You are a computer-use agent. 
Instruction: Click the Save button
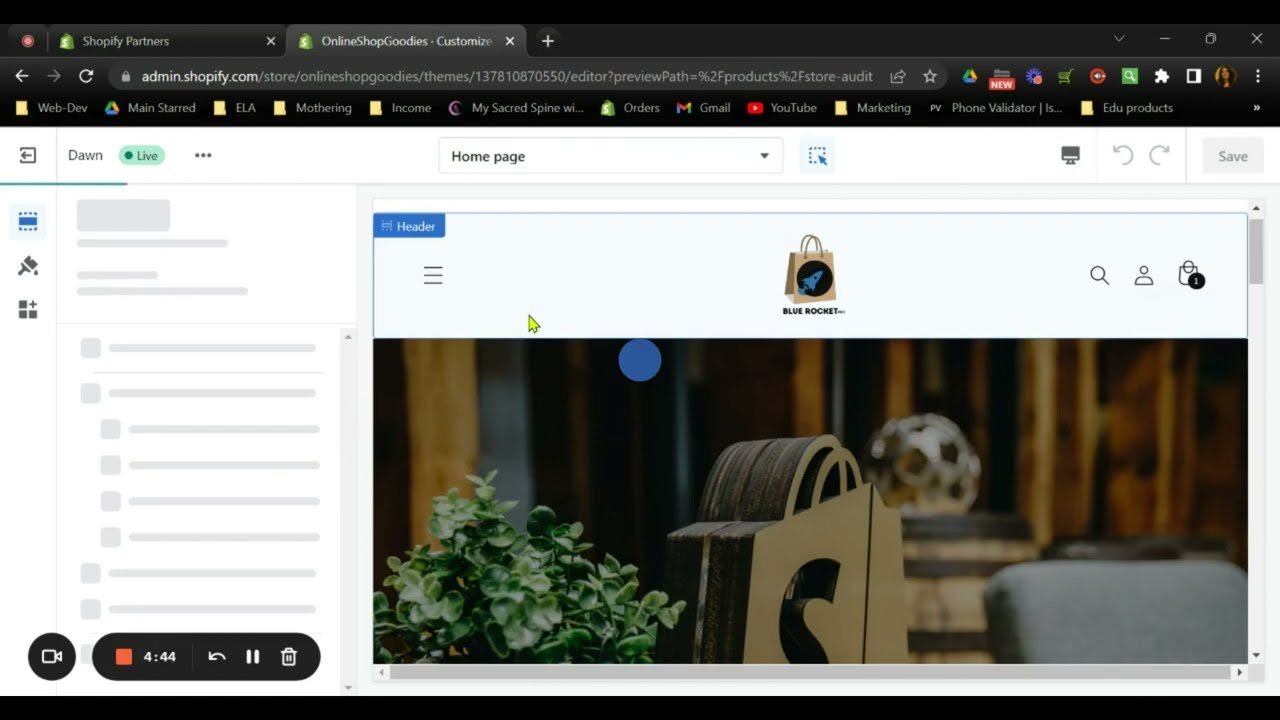click(1232, 156)
